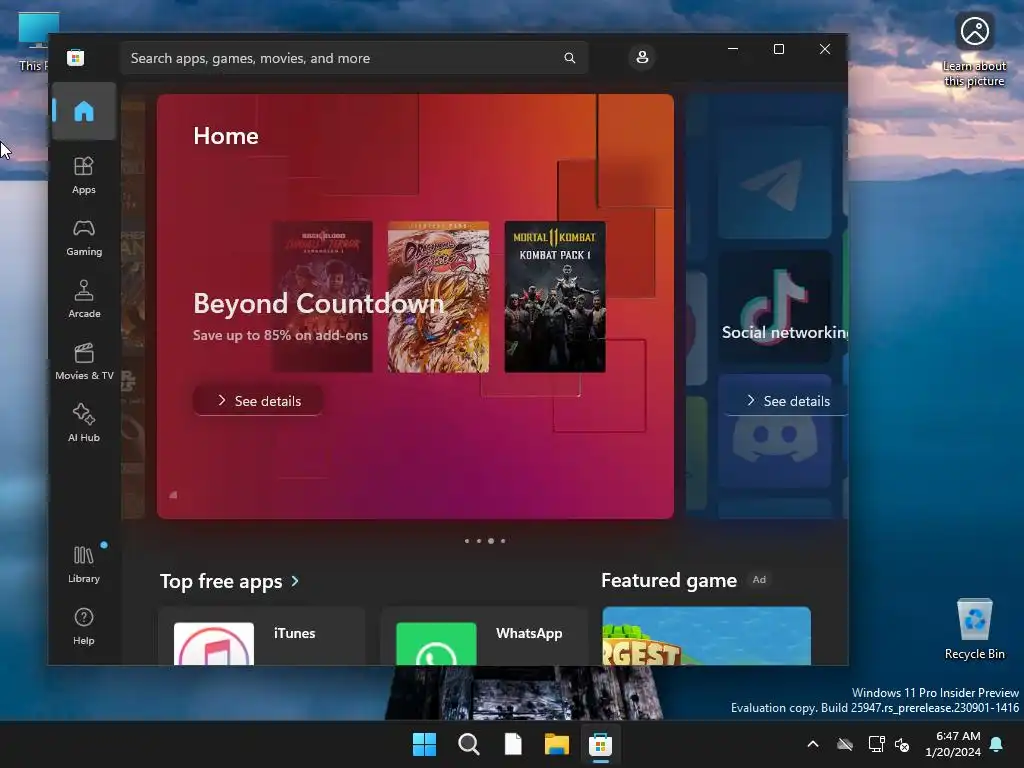Image resolution: width=1024 pixels, height=768 pixels.
Task: Select the fourth carousel page dot
Action: coord(503,541)
